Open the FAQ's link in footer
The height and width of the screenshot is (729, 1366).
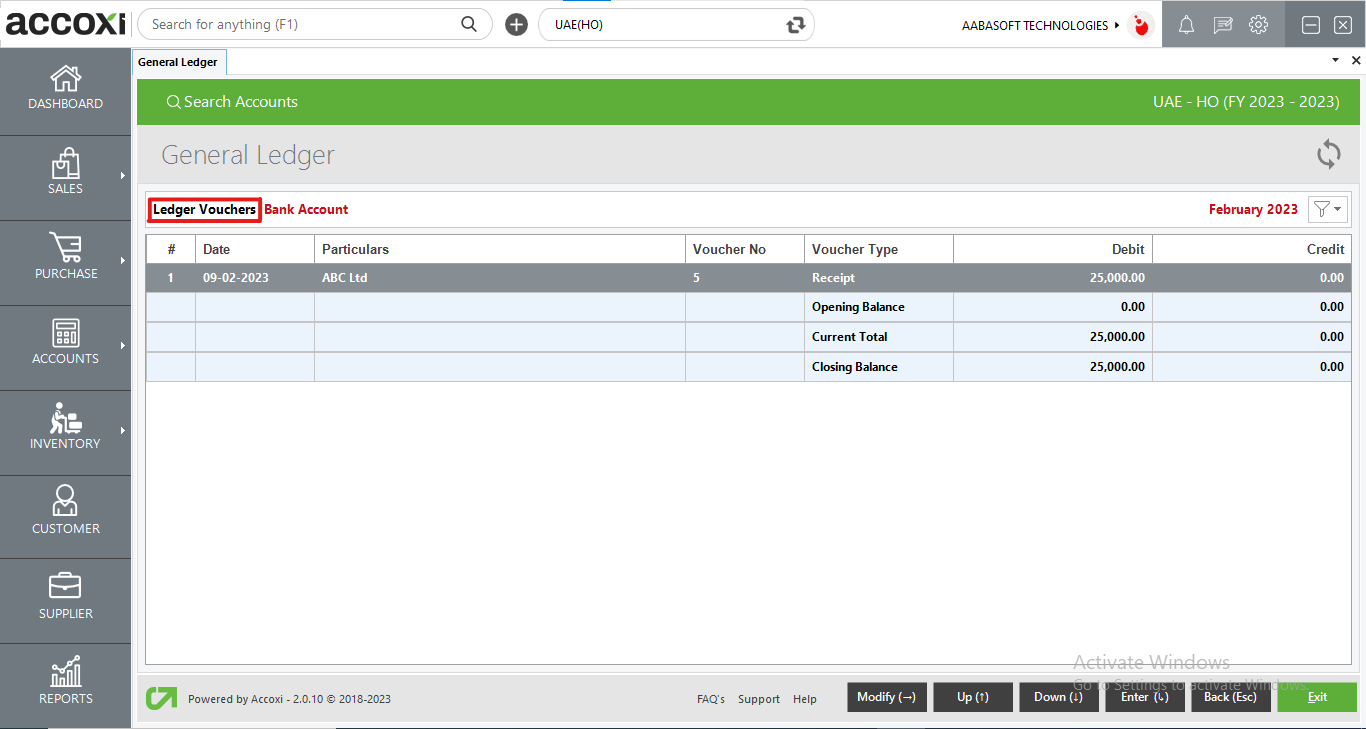(710, 699)
